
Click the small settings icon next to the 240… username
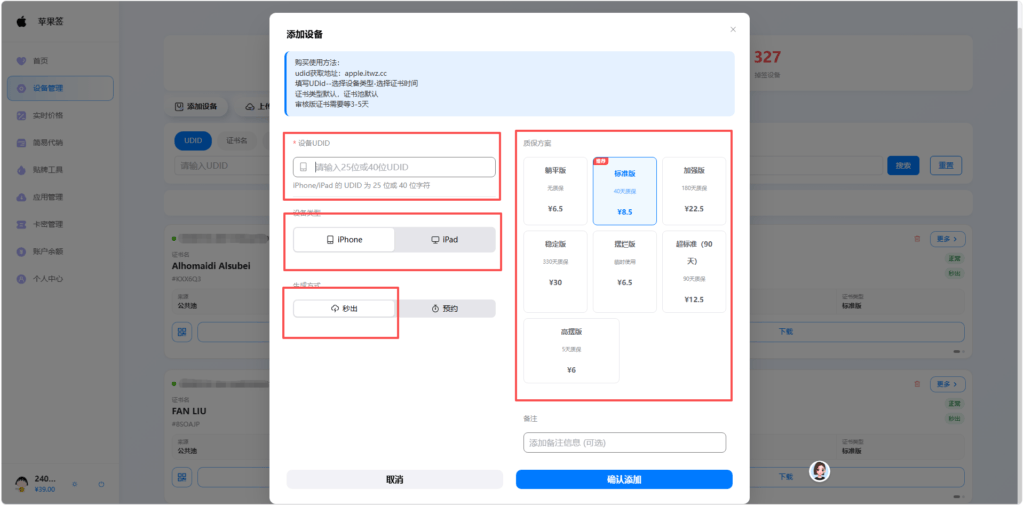[x=74, y=484]
